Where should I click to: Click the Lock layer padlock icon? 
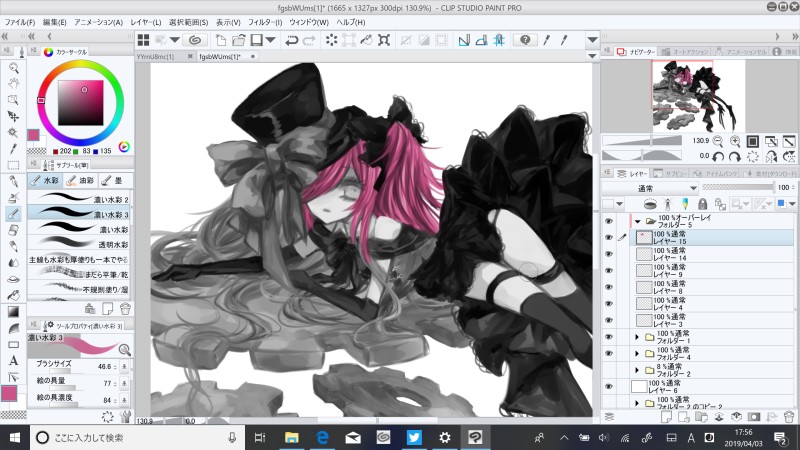tap(703, 204)
